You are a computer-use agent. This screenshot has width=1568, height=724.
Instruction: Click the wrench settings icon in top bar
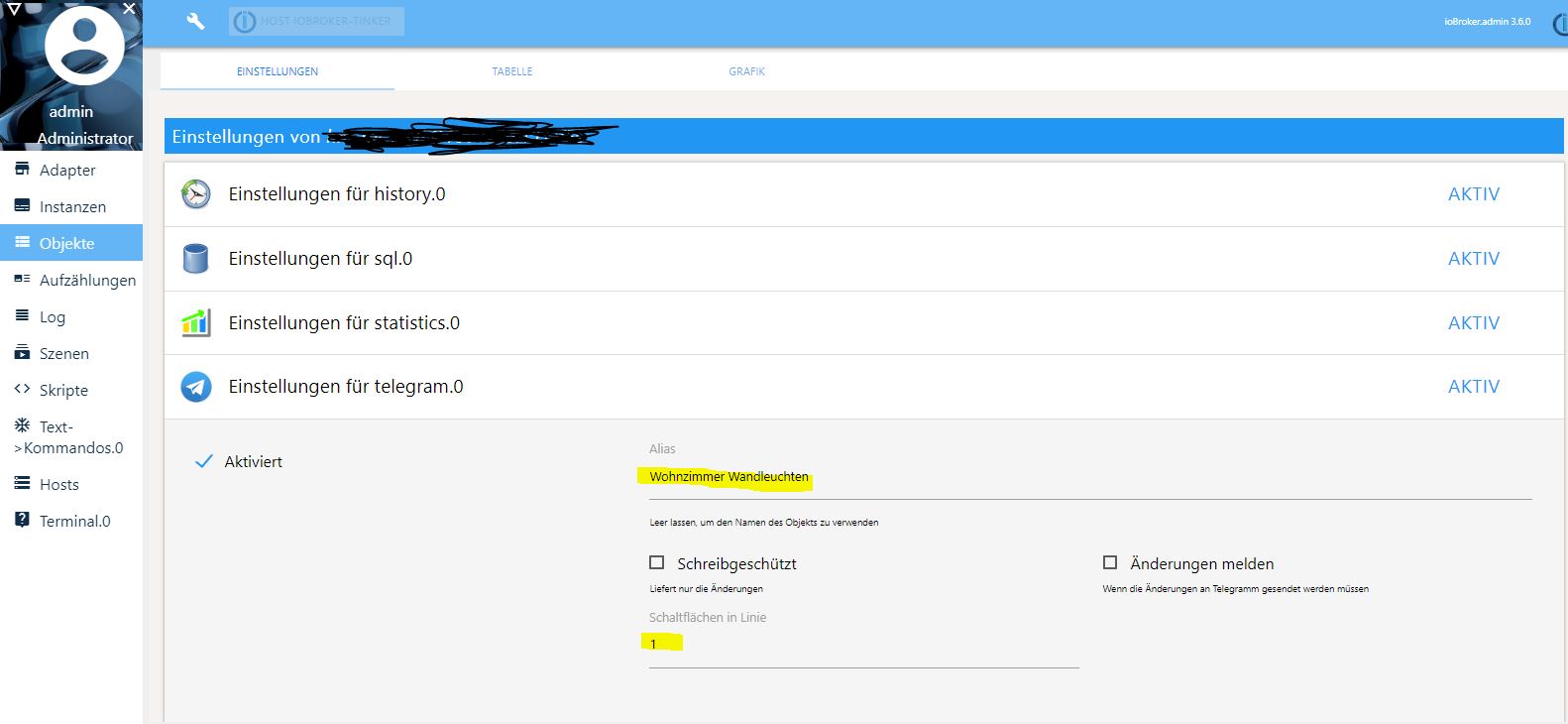pyautogui.click(x=195, y=21)
